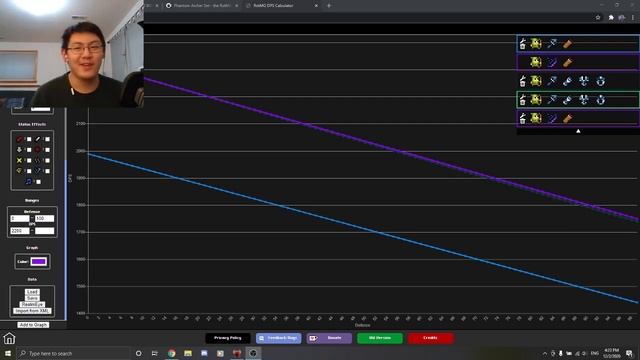Open a new browser tab

point(329,6)
